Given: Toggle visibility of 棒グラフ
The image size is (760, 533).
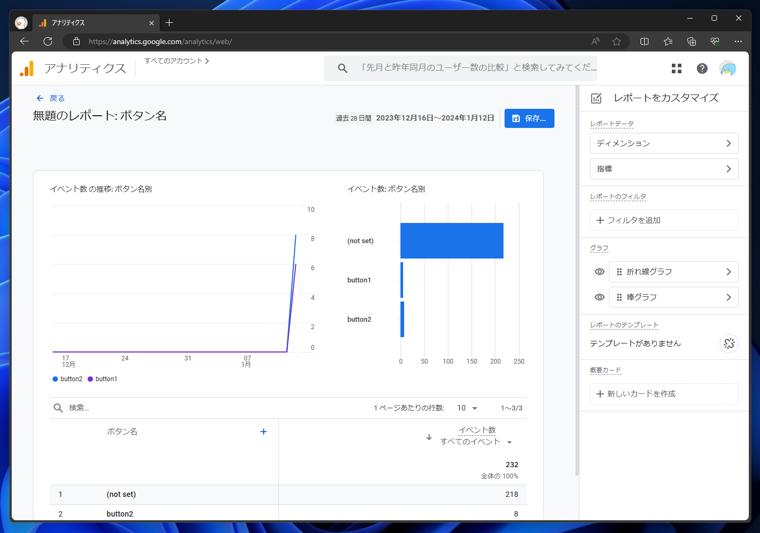Looking at the screenshot, I should coord(600,297).
